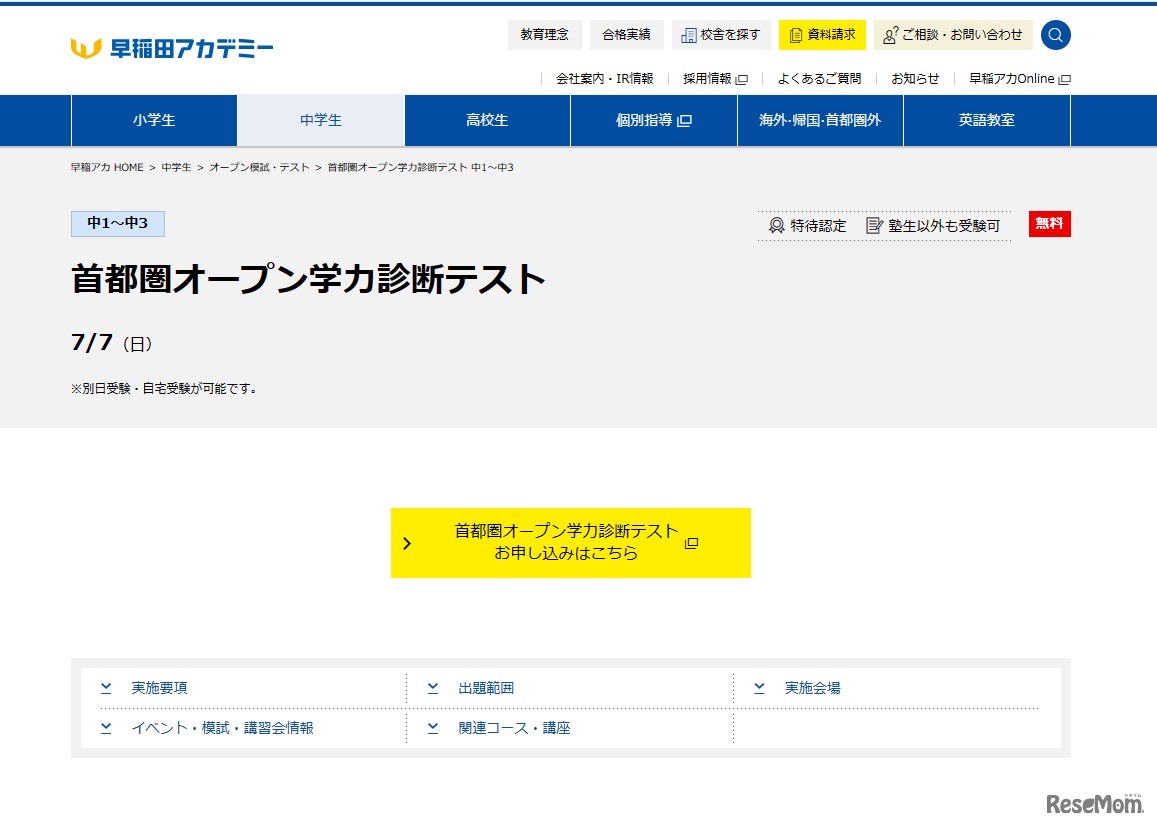Click the red 無料 badge

point(1049,225)
